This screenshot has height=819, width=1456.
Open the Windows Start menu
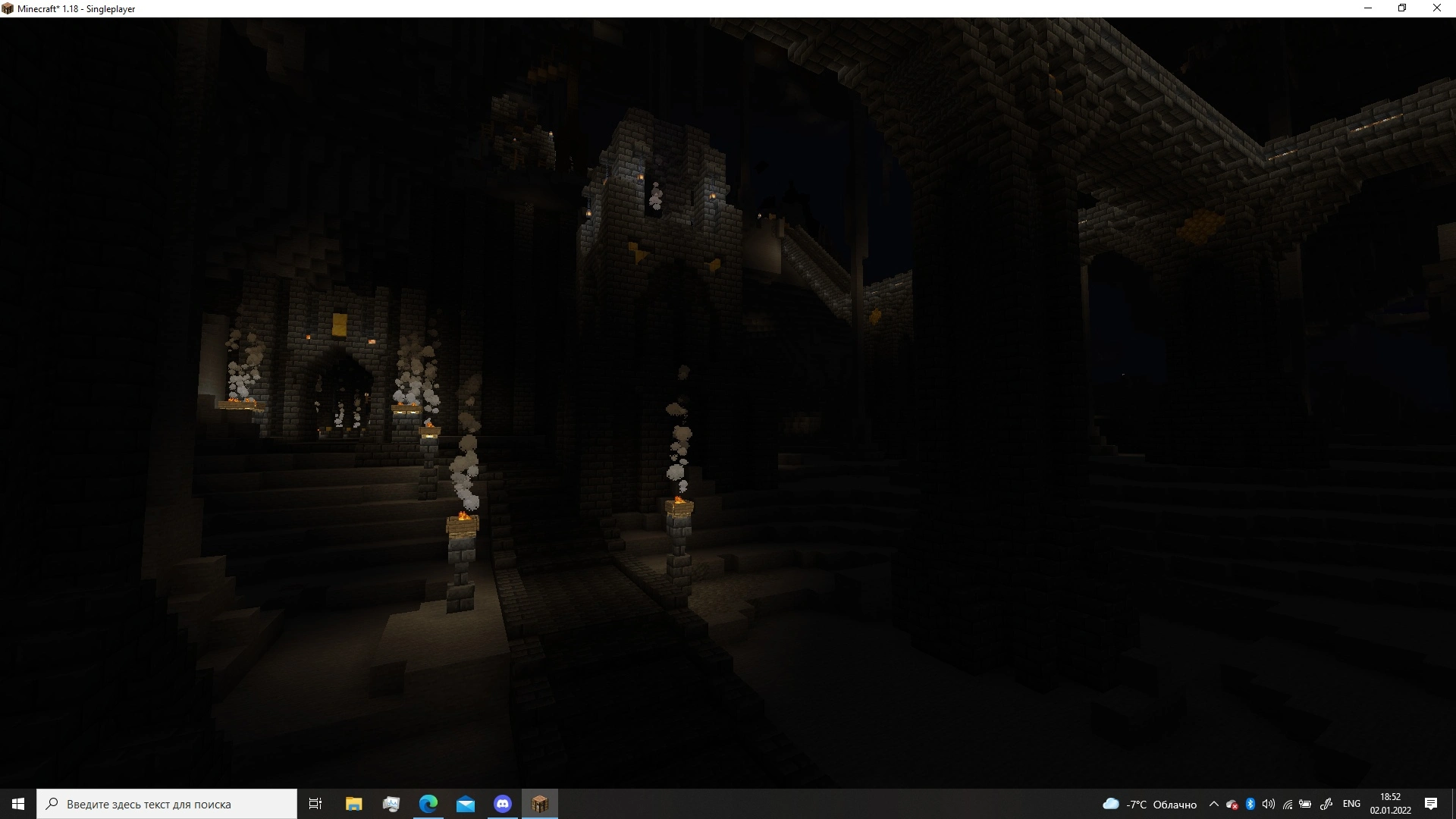pos(18,804)
